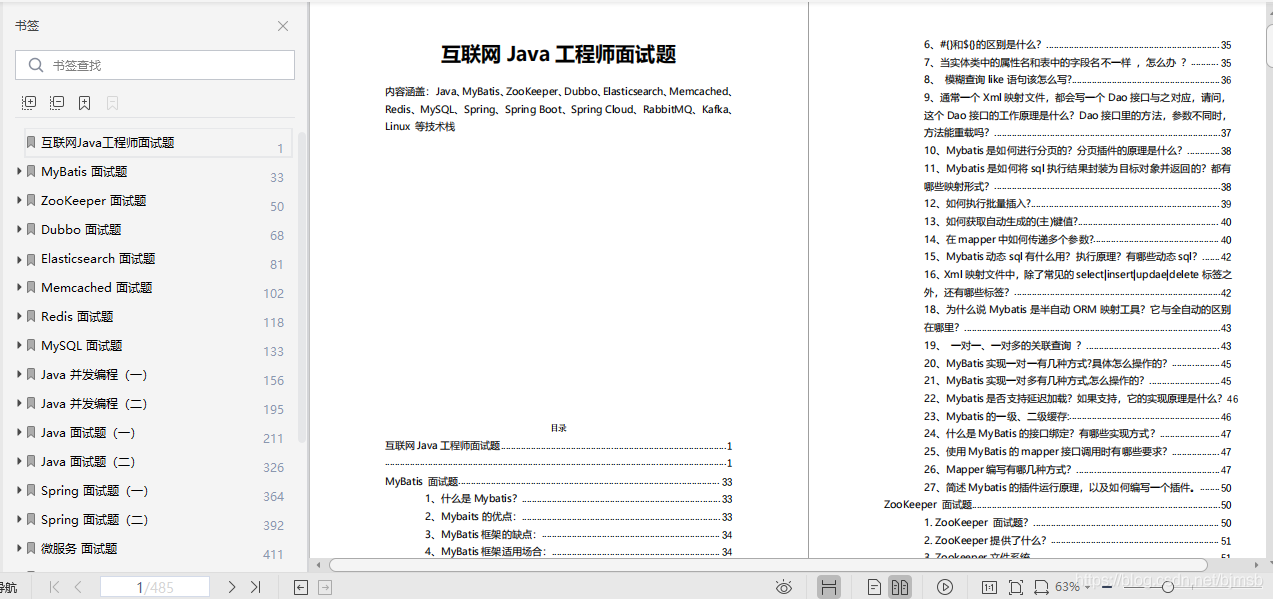Click the collapse-all bookmarks icon

tap(57, 103)
